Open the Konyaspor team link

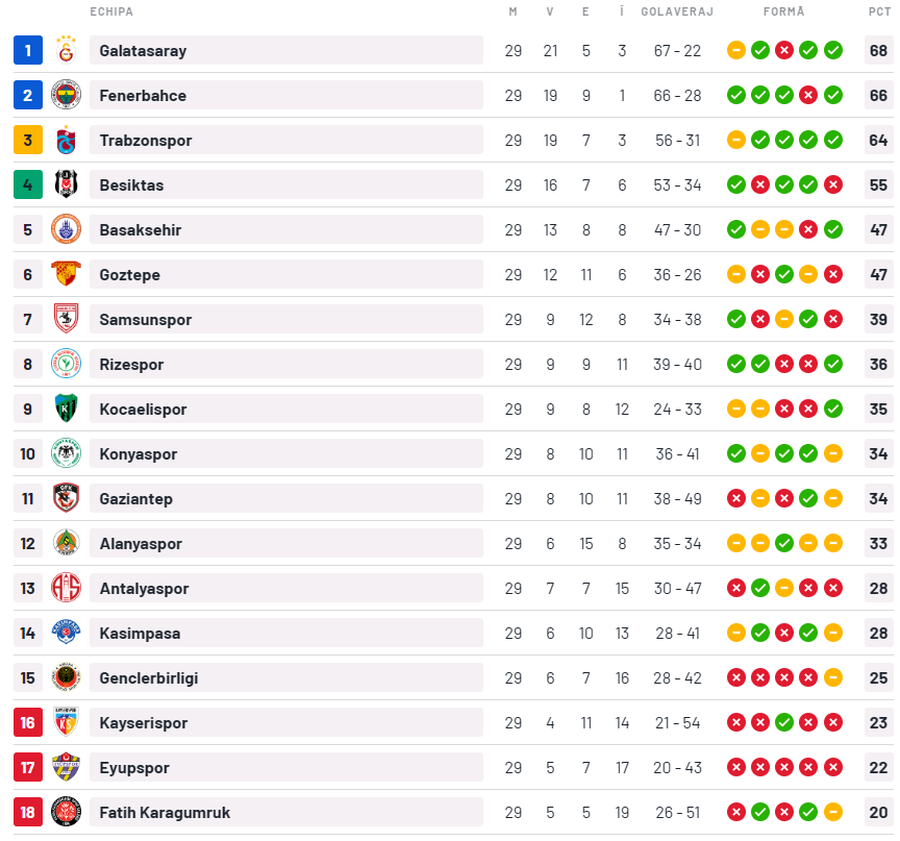[137, 454]
